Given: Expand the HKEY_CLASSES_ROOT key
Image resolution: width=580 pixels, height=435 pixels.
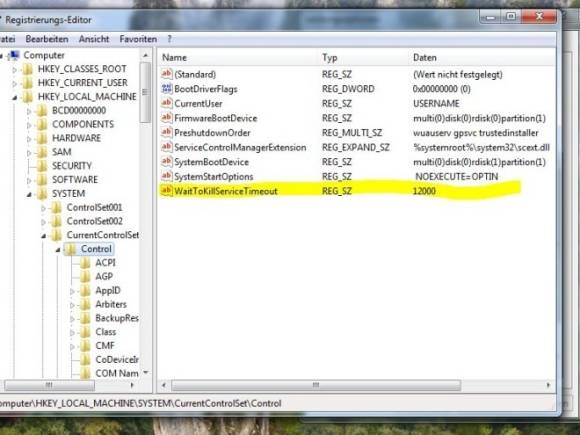Looking at the screenshot, I should pos(14,70).
